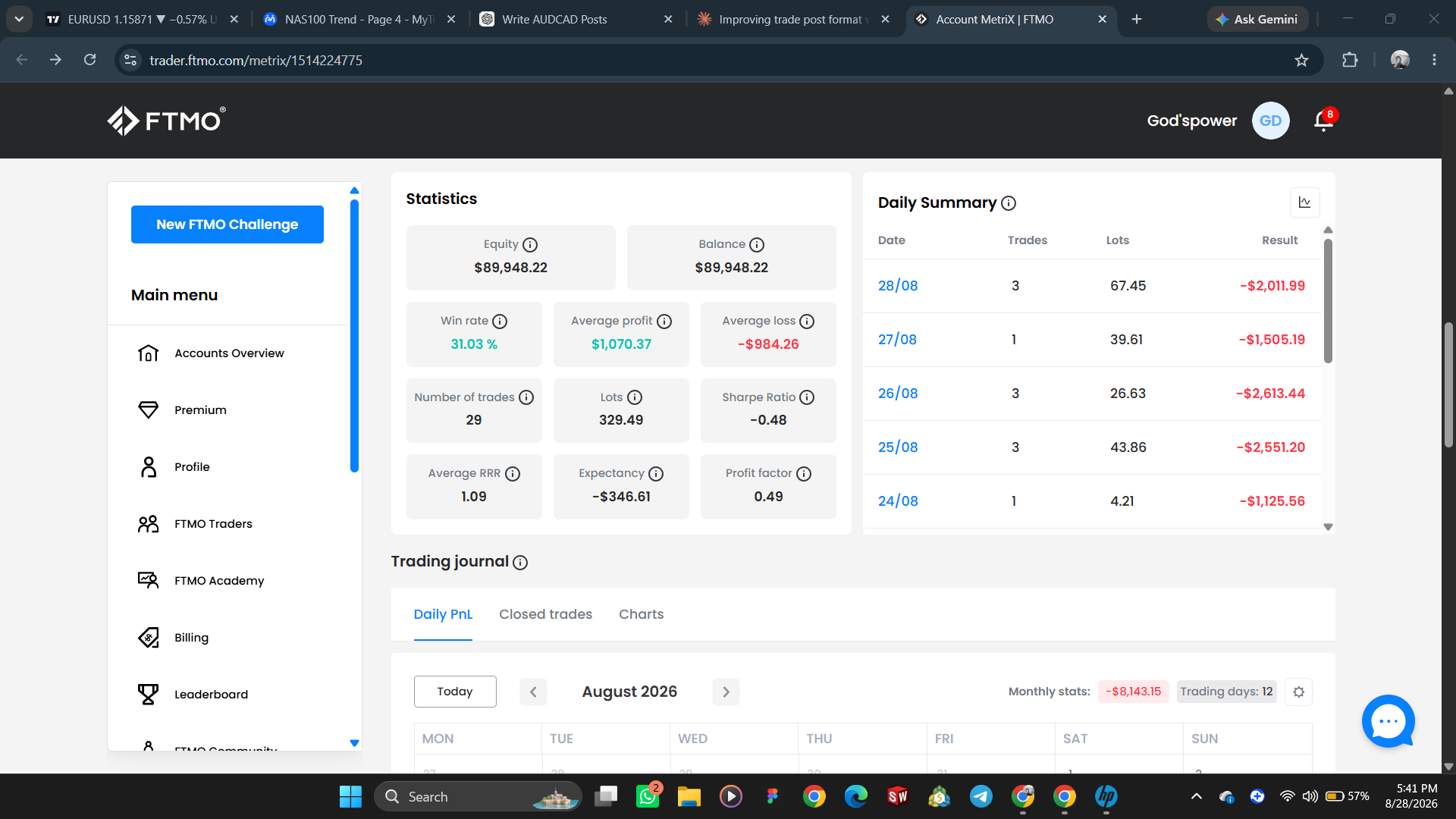
Task: Open Telegram from the taskbar
Action: (x=981, y=796)
